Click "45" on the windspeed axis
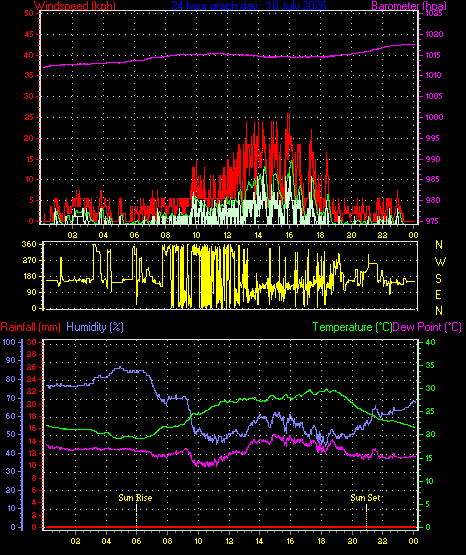466x555 pixels. (x=29, y=34)
